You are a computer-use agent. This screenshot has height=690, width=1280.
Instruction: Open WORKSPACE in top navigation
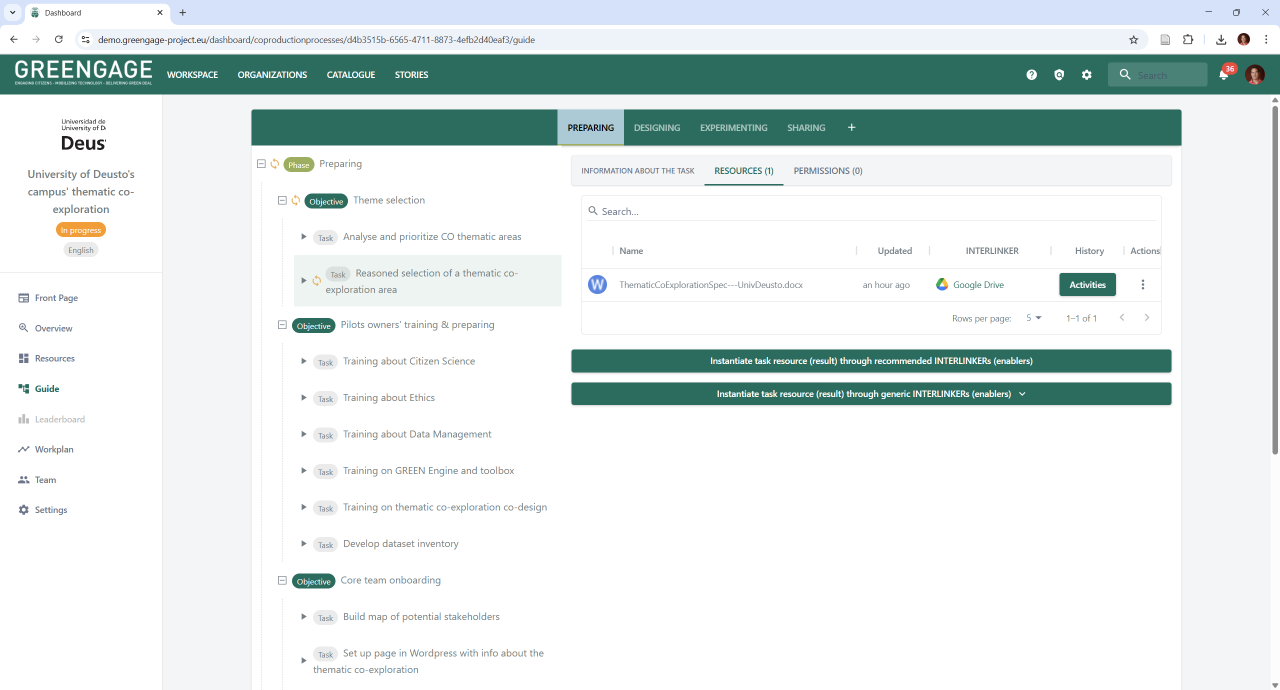tap(192, 75)
